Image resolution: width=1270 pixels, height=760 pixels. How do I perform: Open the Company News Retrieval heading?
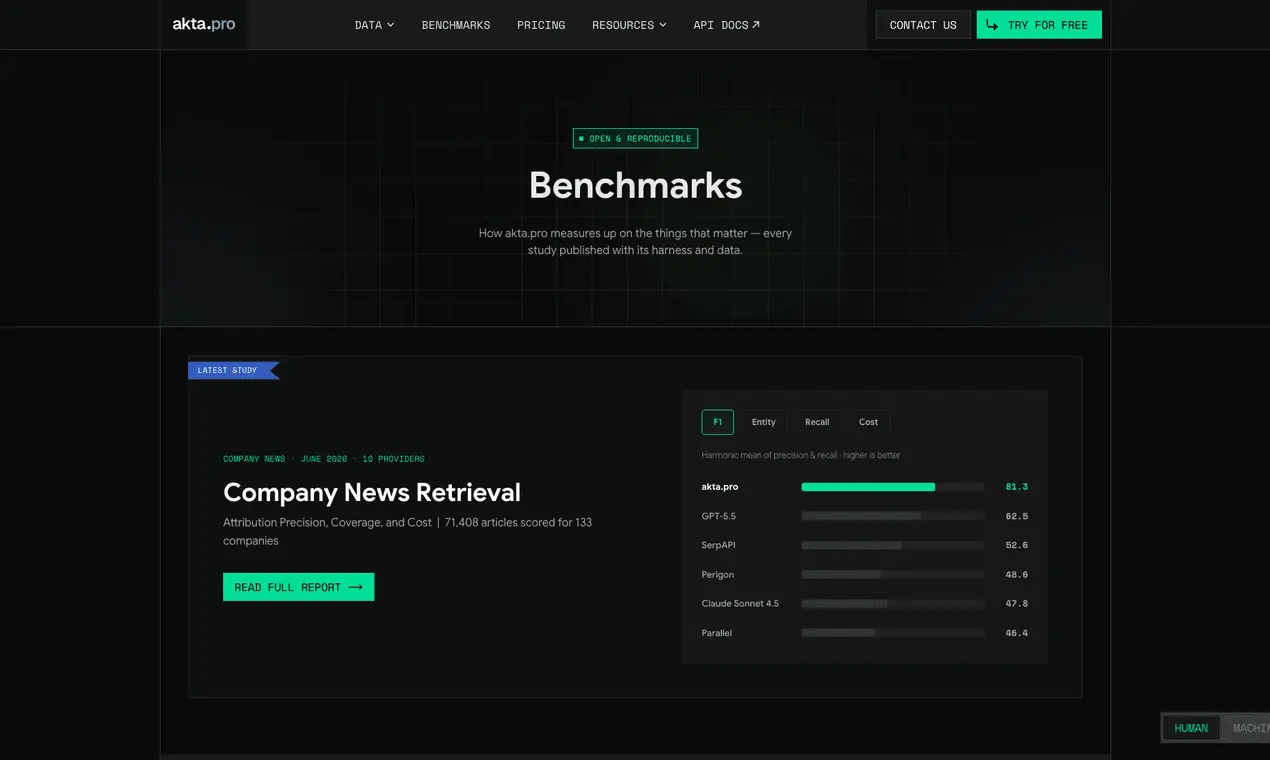click(372, 492)
